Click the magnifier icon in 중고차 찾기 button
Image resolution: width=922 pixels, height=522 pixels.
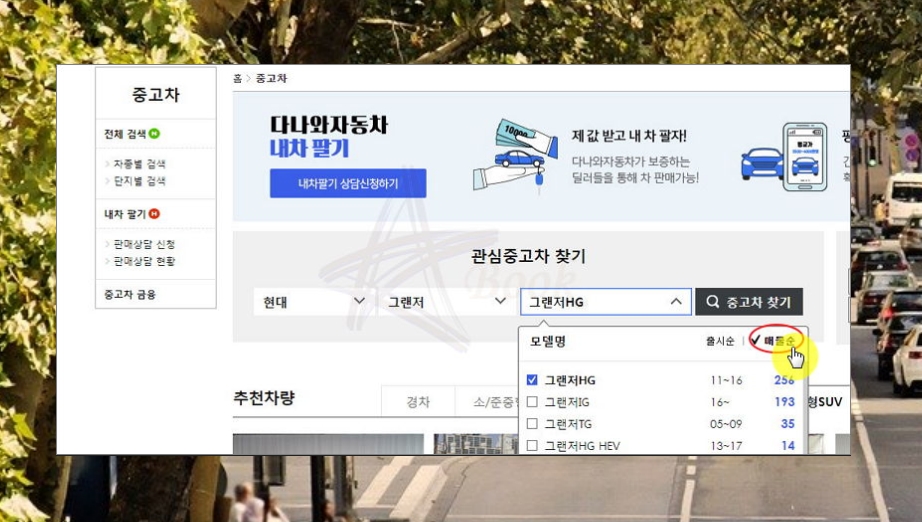tap(713, 302)
